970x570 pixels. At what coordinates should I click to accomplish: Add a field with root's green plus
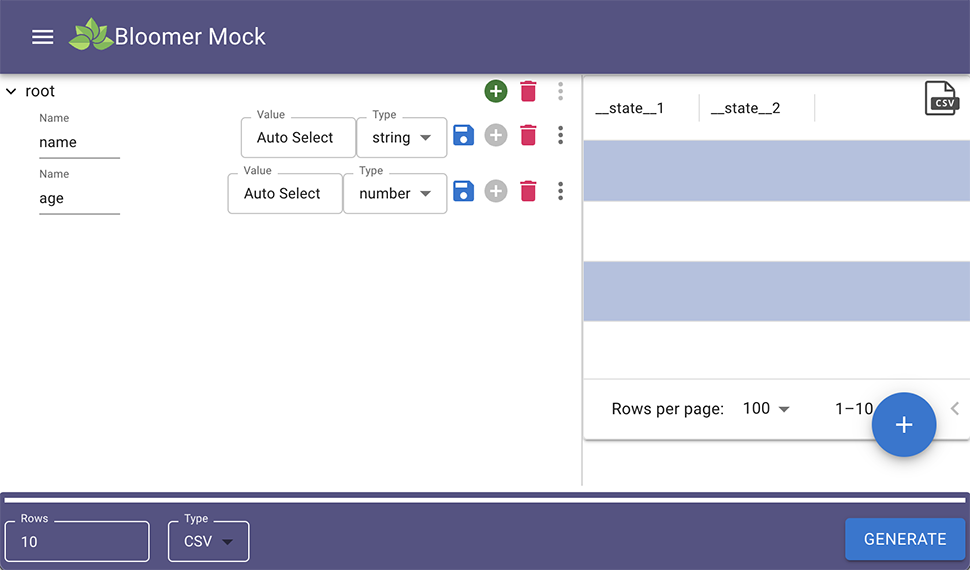click(x=496, y=92)
